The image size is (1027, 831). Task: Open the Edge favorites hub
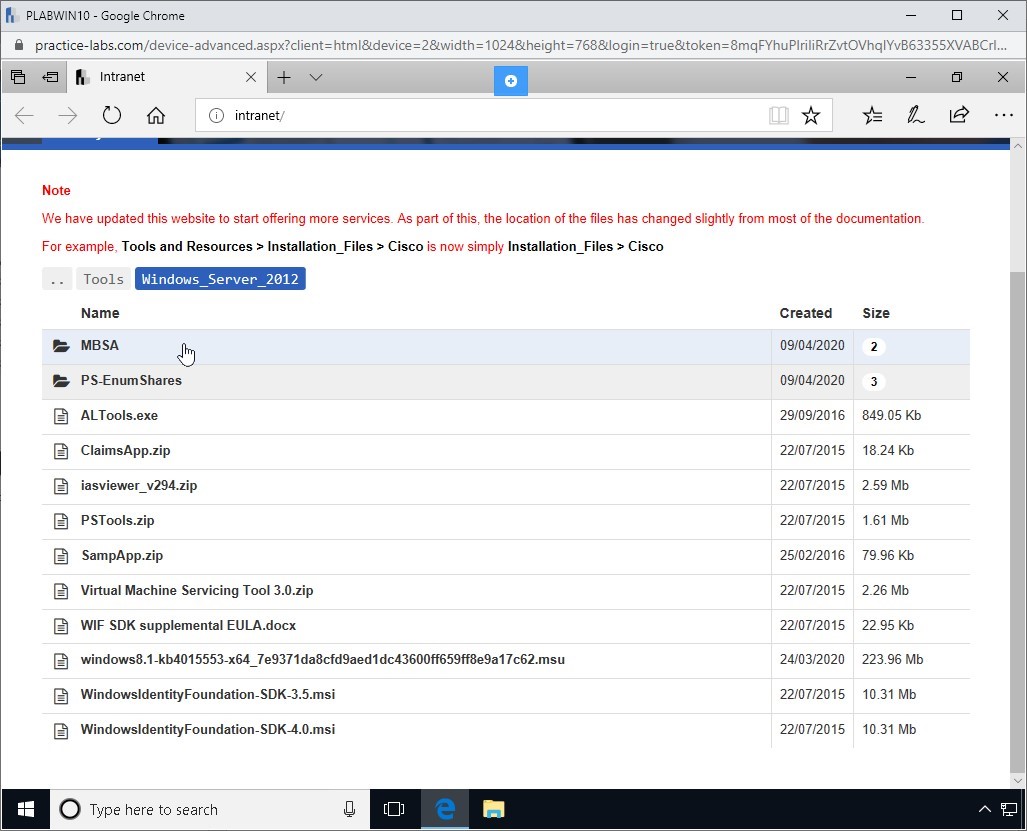coord(872,115)
